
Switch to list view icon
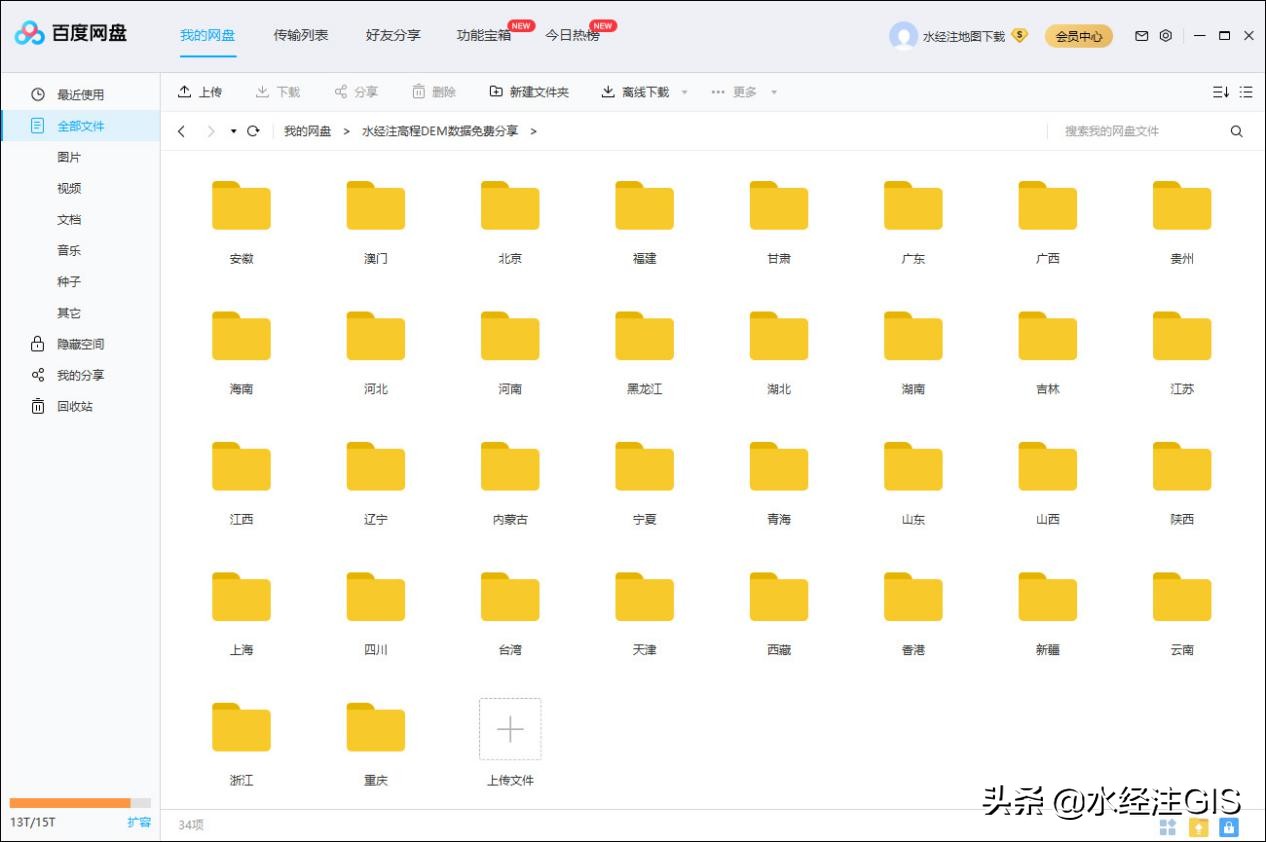[1246, 92]
